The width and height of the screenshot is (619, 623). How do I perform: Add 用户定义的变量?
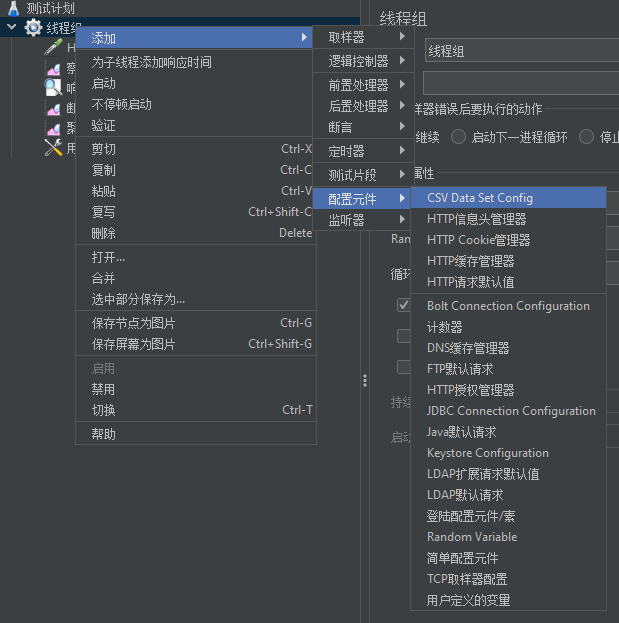pos(508,600)
